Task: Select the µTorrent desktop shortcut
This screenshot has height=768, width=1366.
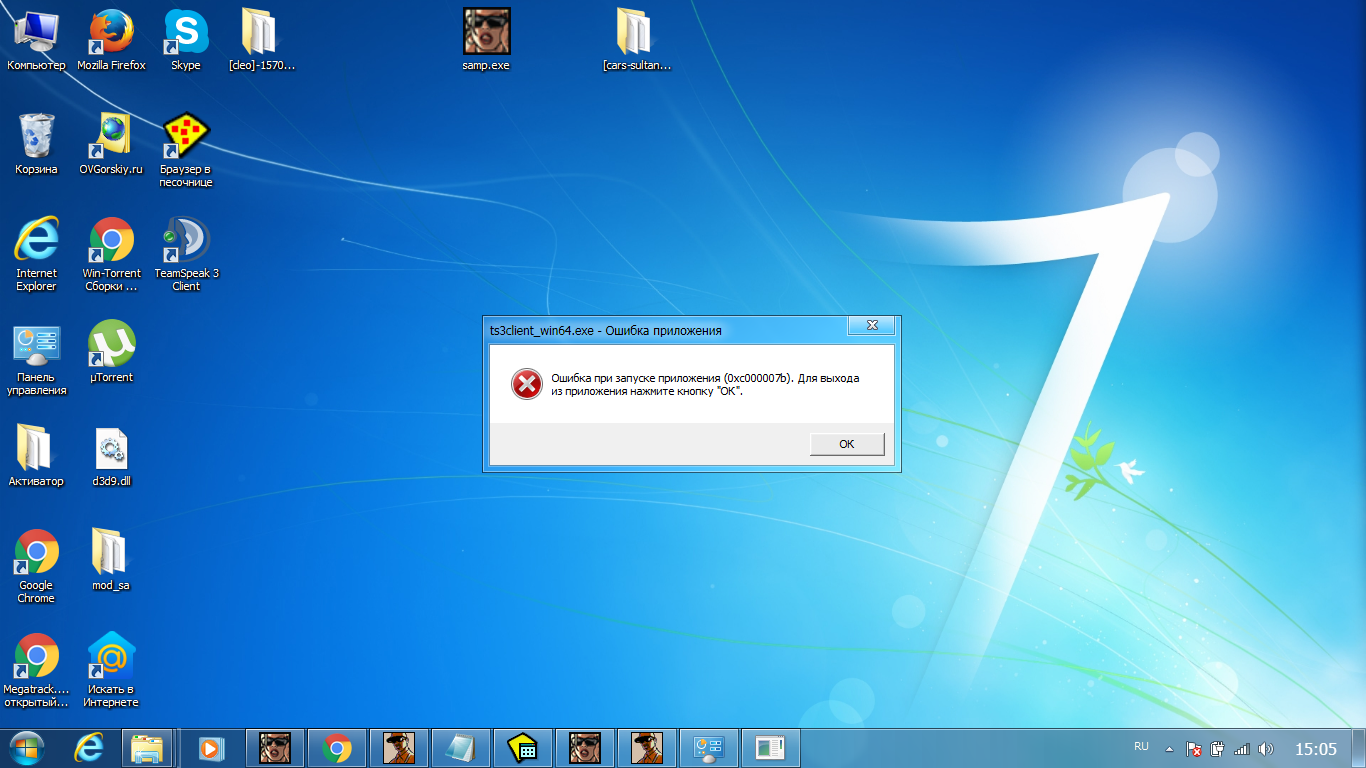Action: pos(111,352)
